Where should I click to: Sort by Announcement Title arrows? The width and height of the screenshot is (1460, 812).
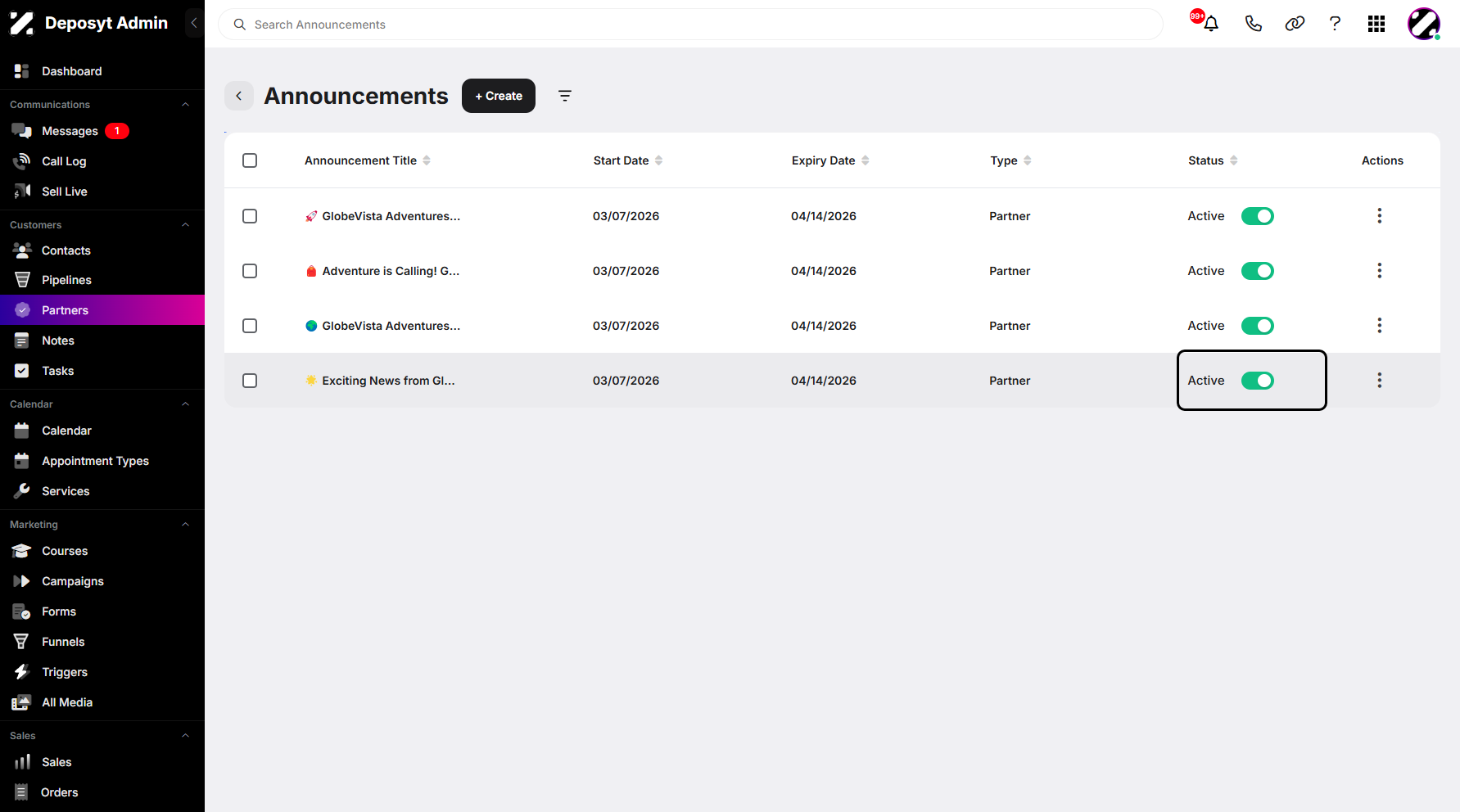427,160
